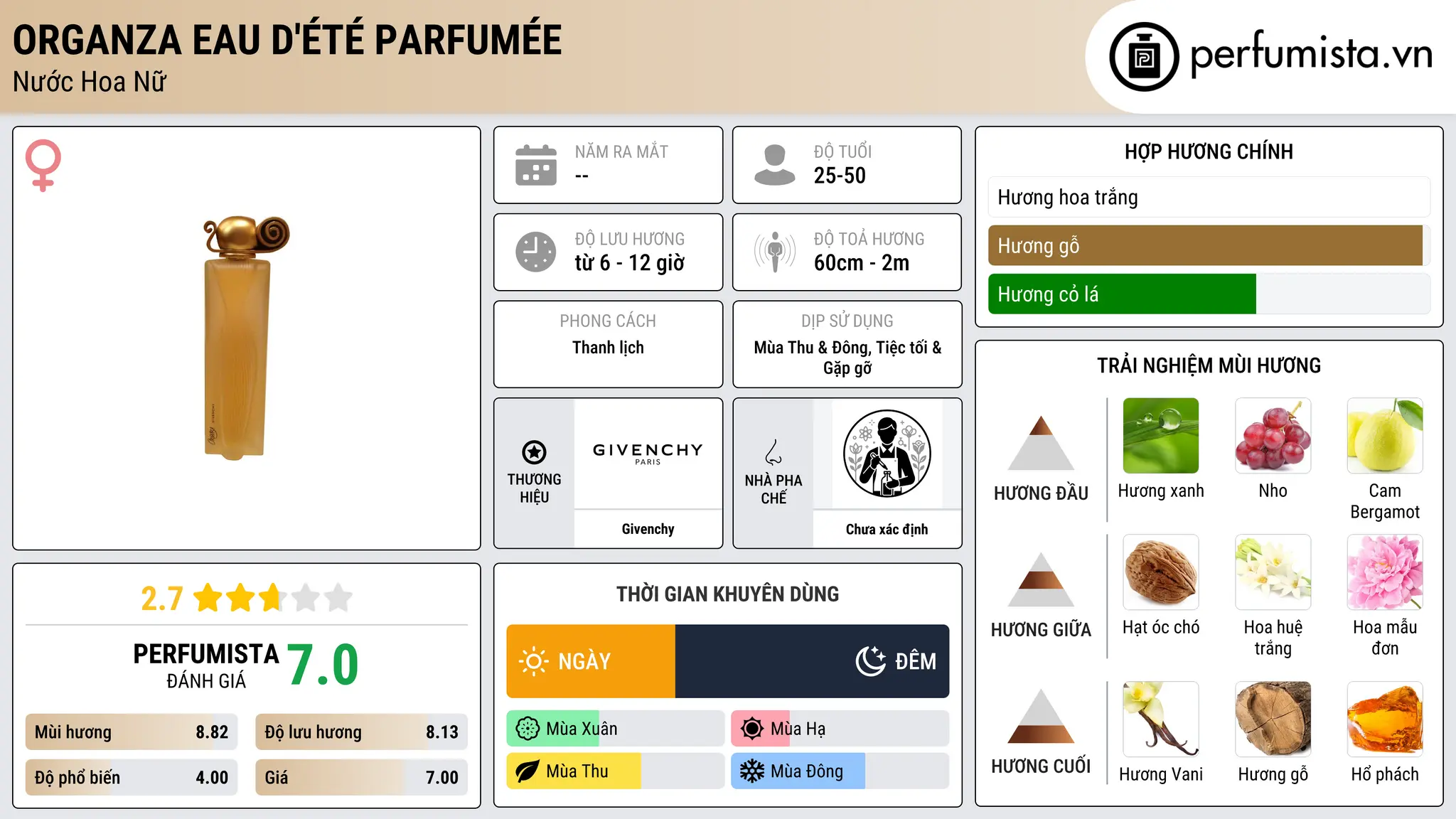The image size is (1456, 819).
Task: Select the dark Đêm time segment
Action: pos(812,661)
